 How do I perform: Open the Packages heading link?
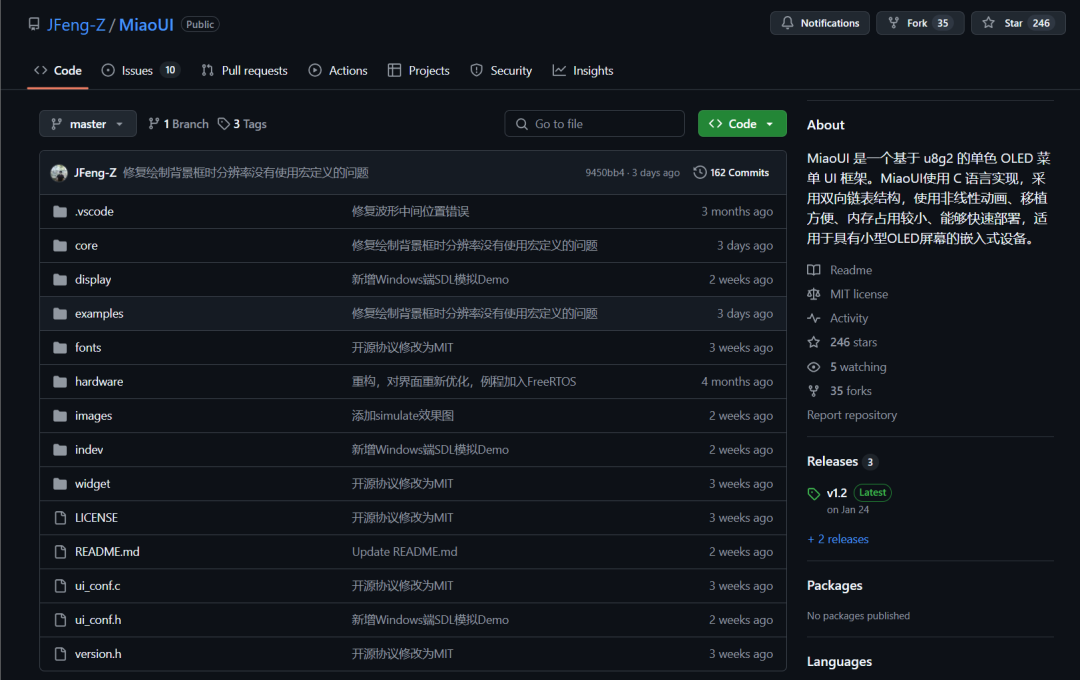(x=835, y=586)
